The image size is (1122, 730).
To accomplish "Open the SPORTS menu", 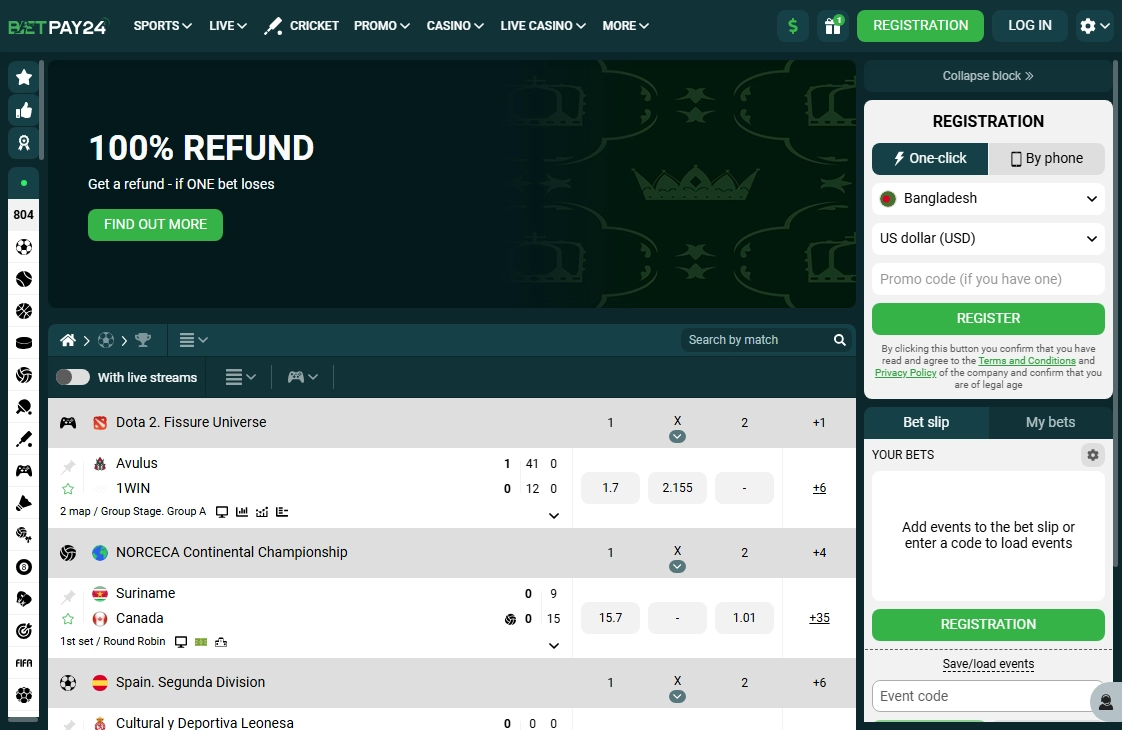I will coord(162,26).
